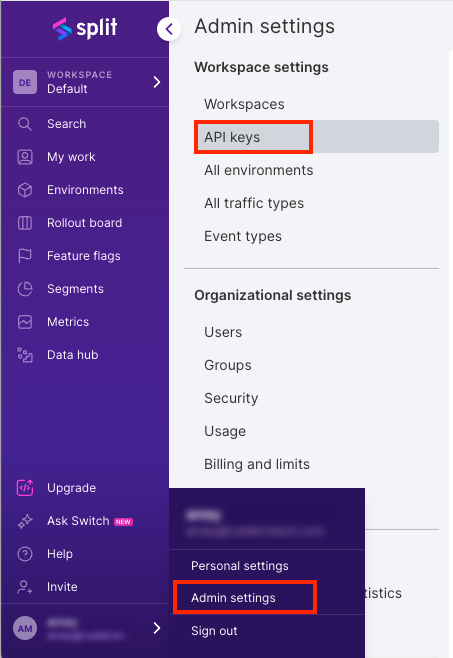The image size is (453, 658).
Task: Collapse the sidebar with the back chevron
Action: point(169,29)
